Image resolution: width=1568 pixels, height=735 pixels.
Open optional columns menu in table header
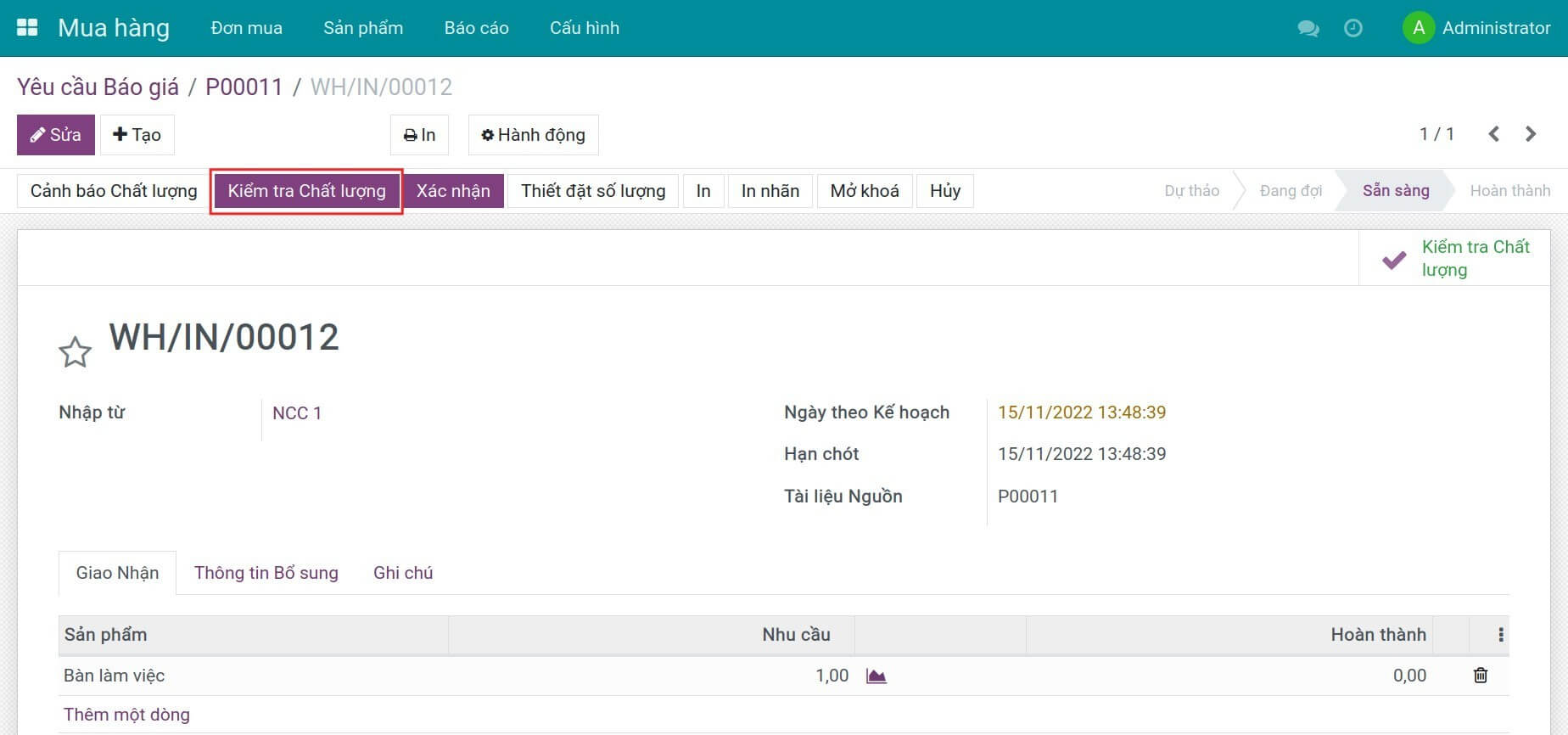pyautogui.click(x=1500, y=635)
